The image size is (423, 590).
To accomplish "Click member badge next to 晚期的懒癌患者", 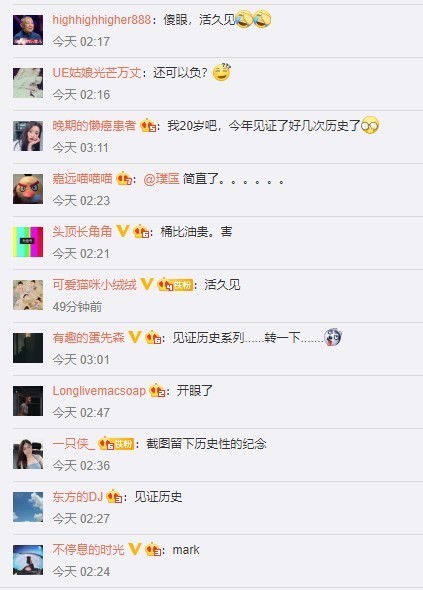I will 148,125.
